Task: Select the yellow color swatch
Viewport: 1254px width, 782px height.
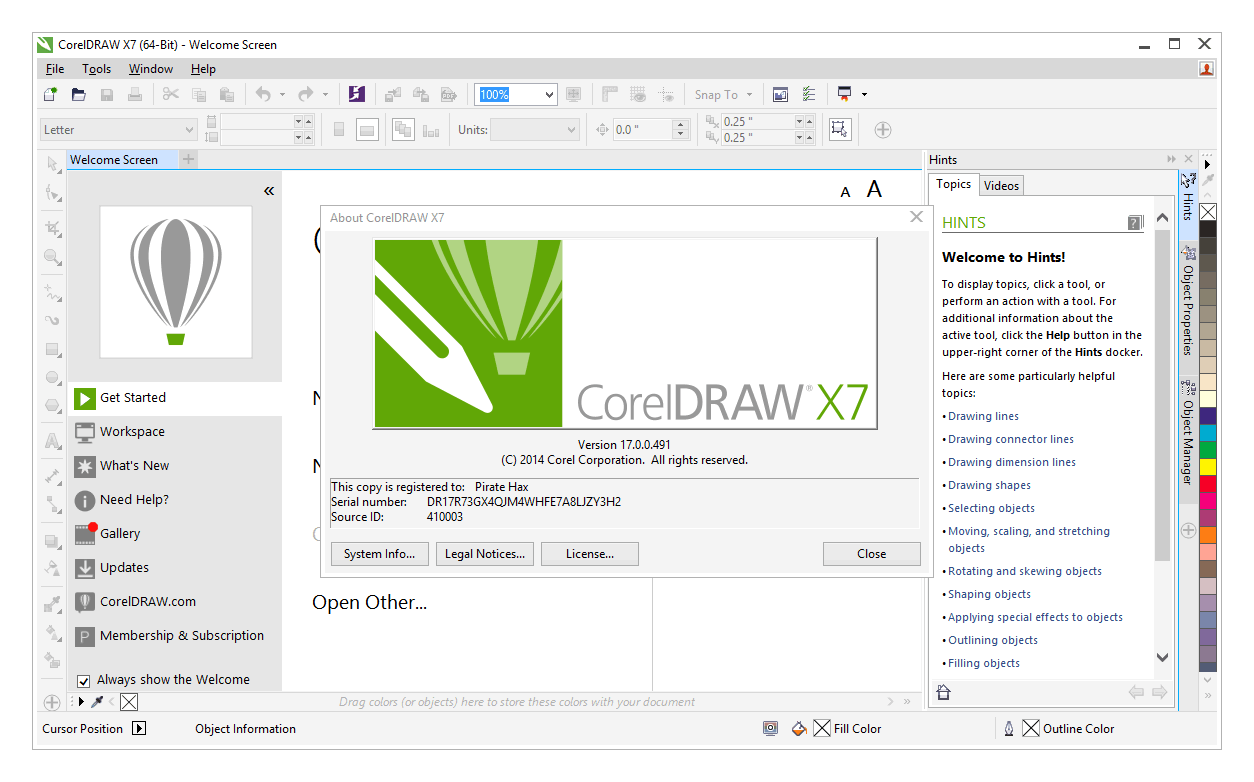Action: tap(1208, 467)
